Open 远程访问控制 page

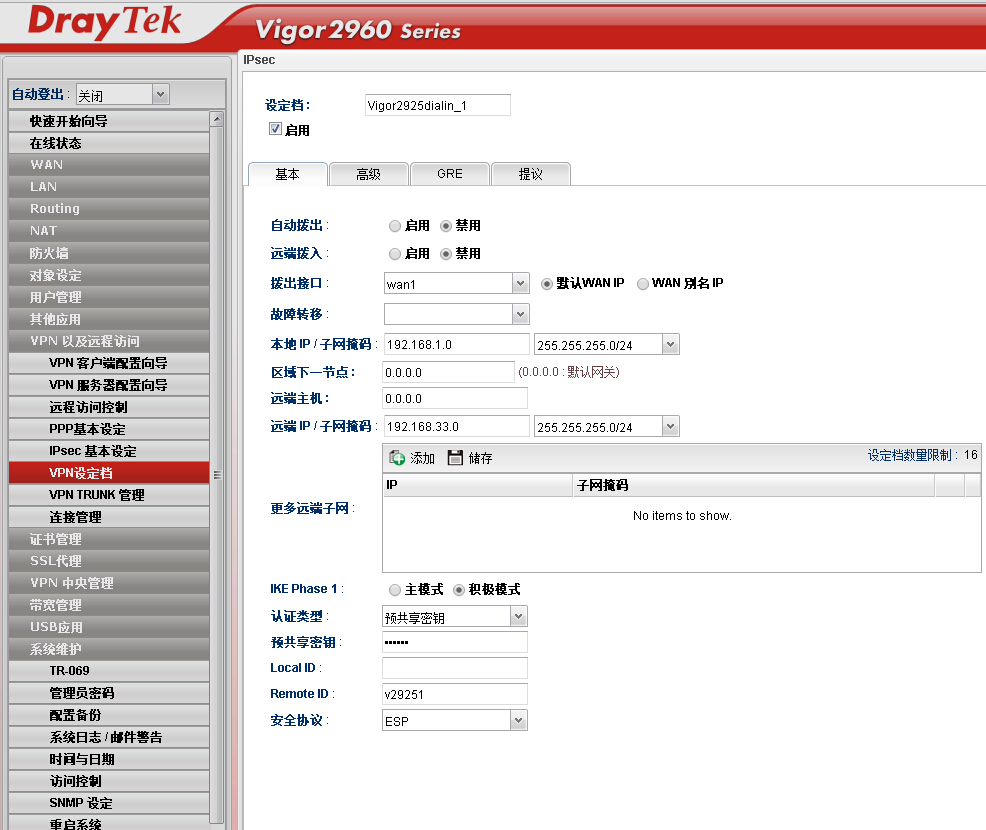(x=109, y=407)
